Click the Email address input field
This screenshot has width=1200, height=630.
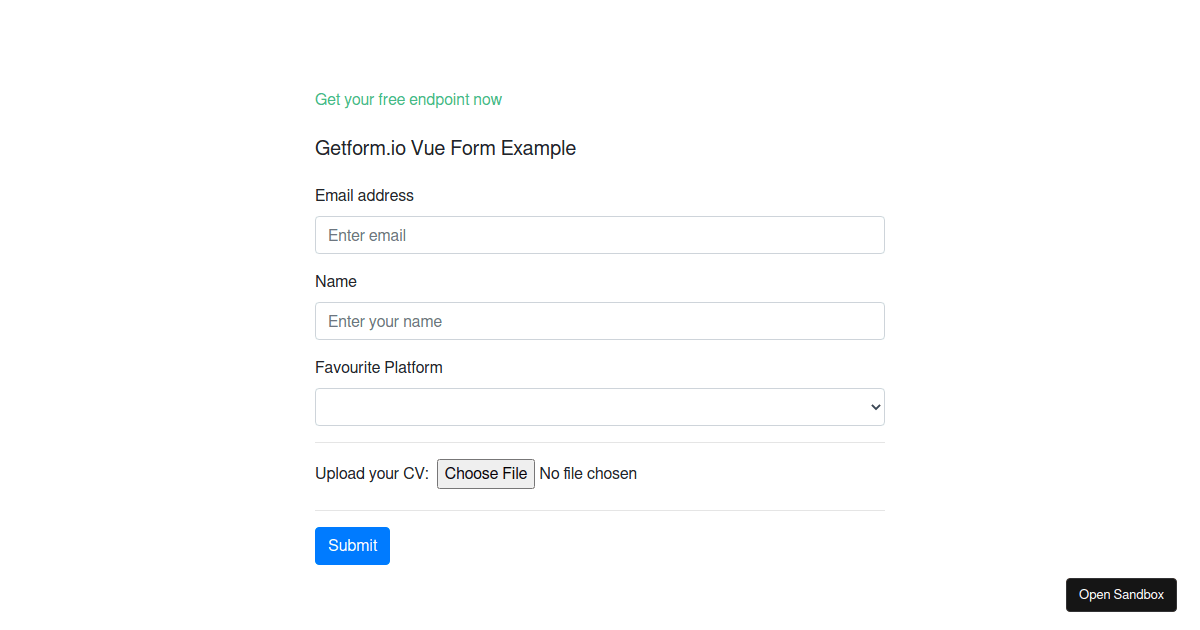pos(600,235)
